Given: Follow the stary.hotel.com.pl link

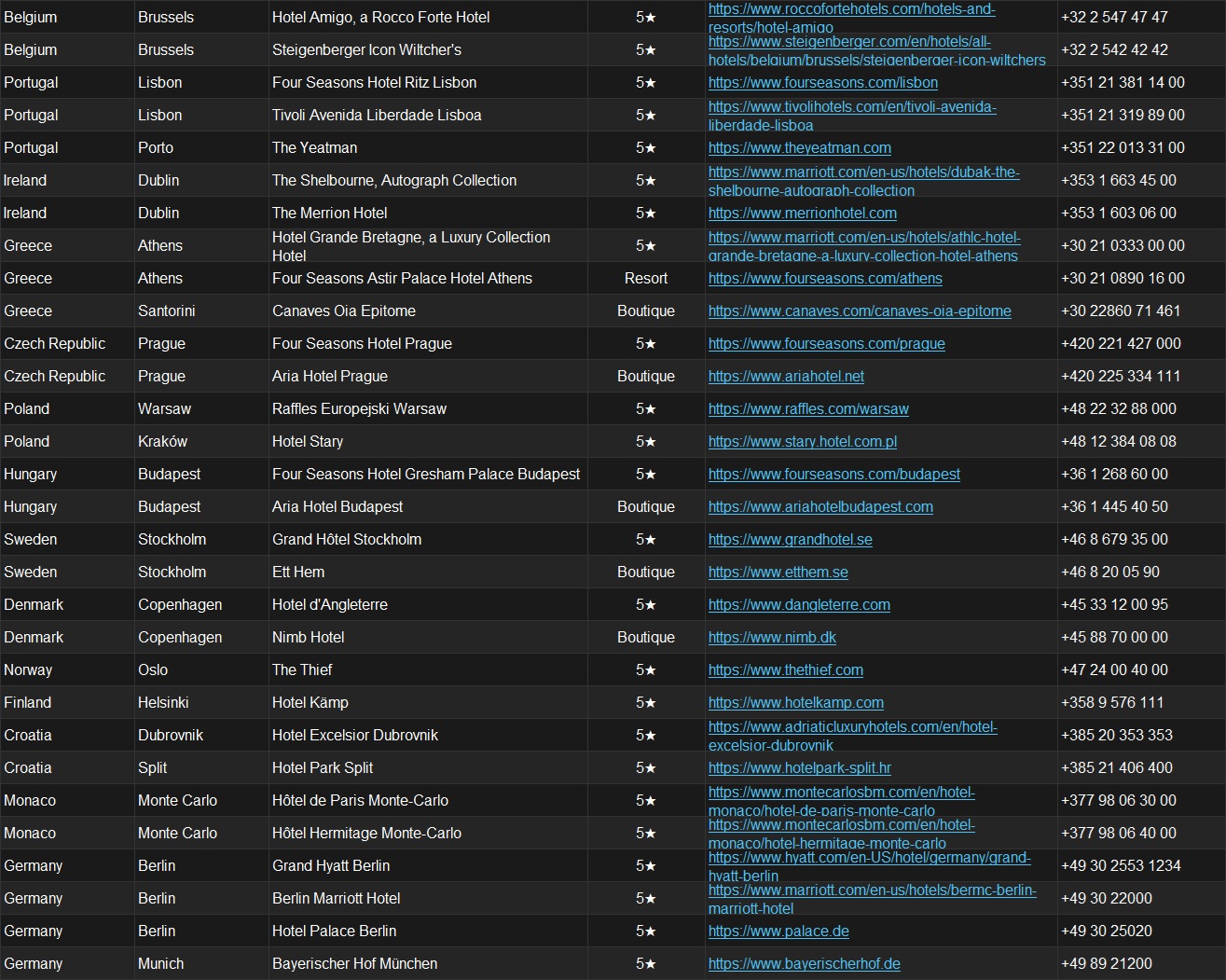Looking at the screenshot, I should [803, 441].
